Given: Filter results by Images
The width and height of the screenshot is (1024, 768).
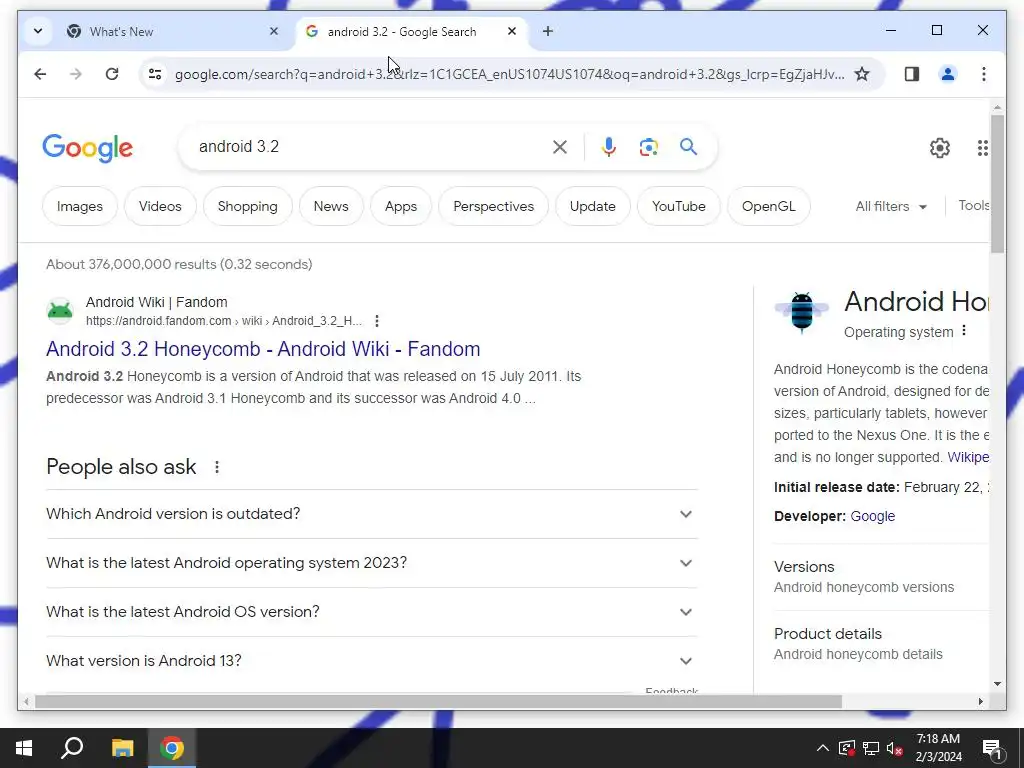Looking at the screenshot, I should pos(80,206).
